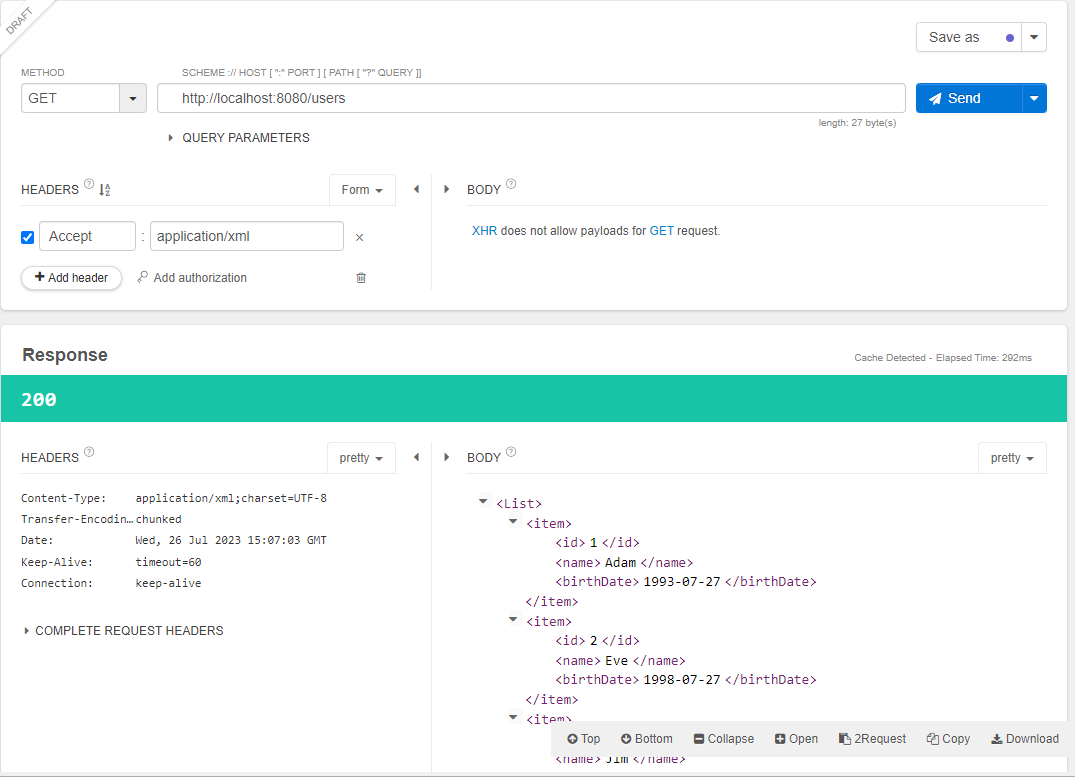The image size is (1075, 777).
Task: Uncheck the Accept header checkbox
Action: [x=27, y=237]
